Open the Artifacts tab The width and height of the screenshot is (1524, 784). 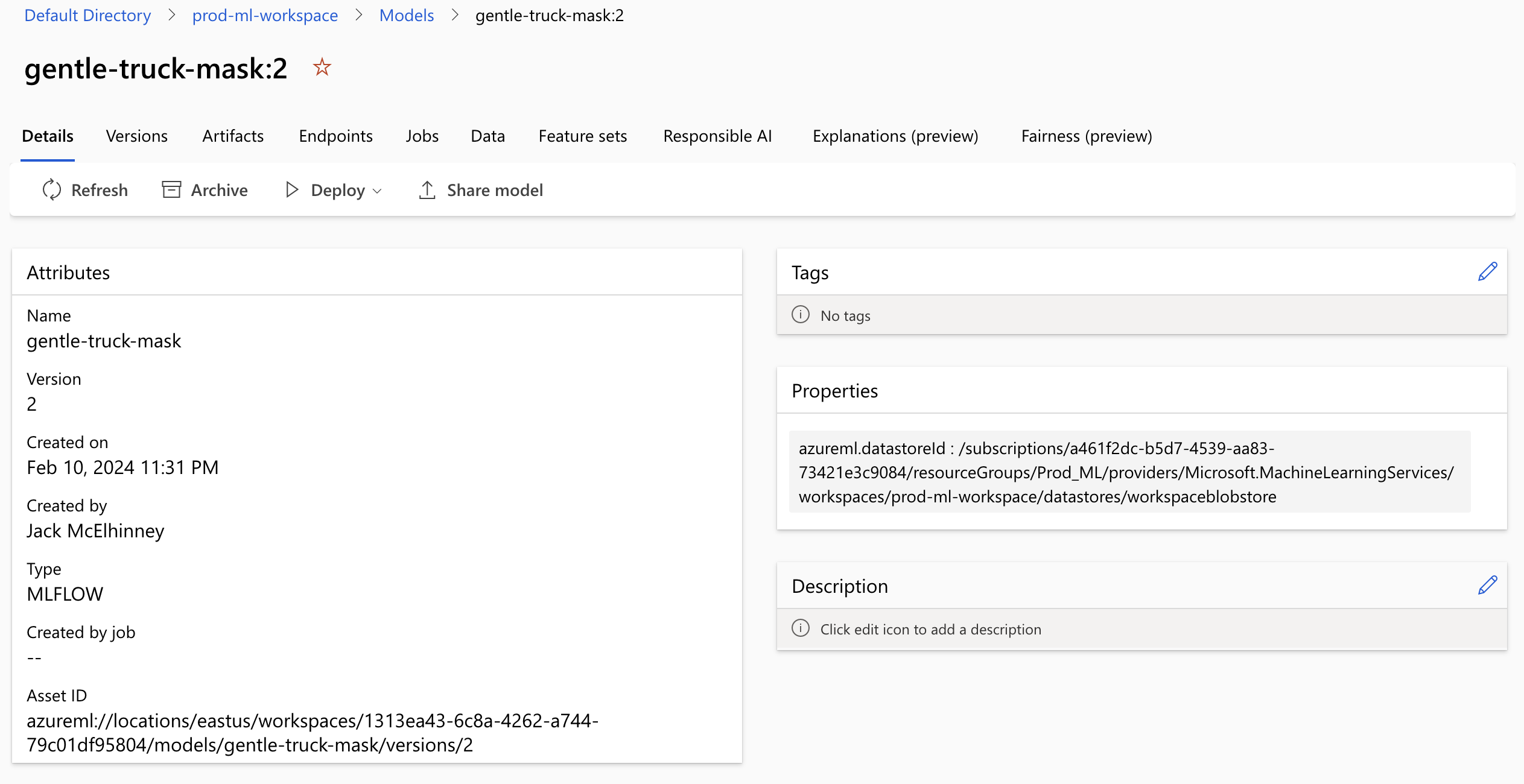point(233,136)
